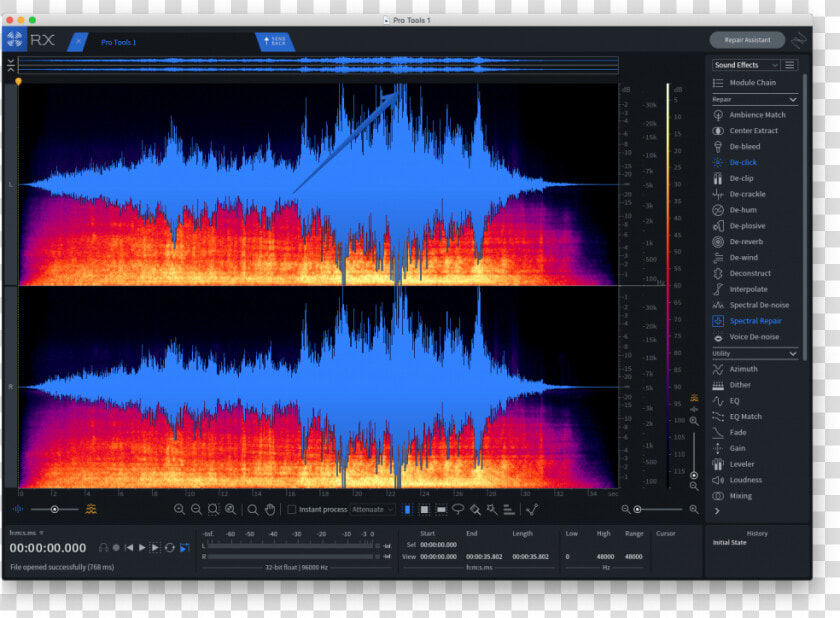Viewport: 840px width, 618px height.
Task: Expand more modules chevron below Mixing
Action: coord(717,511)
